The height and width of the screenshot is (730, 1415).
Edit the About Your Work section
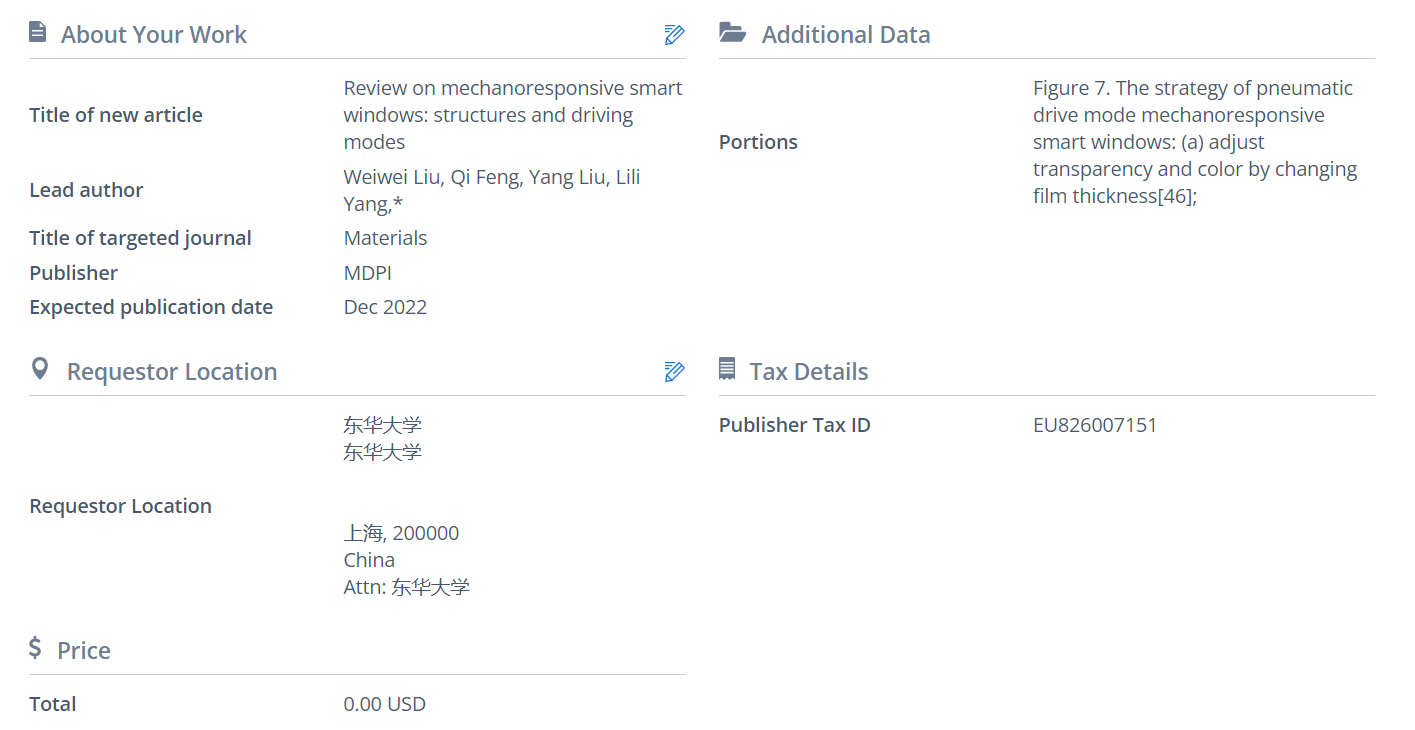(x=674, y=35)
